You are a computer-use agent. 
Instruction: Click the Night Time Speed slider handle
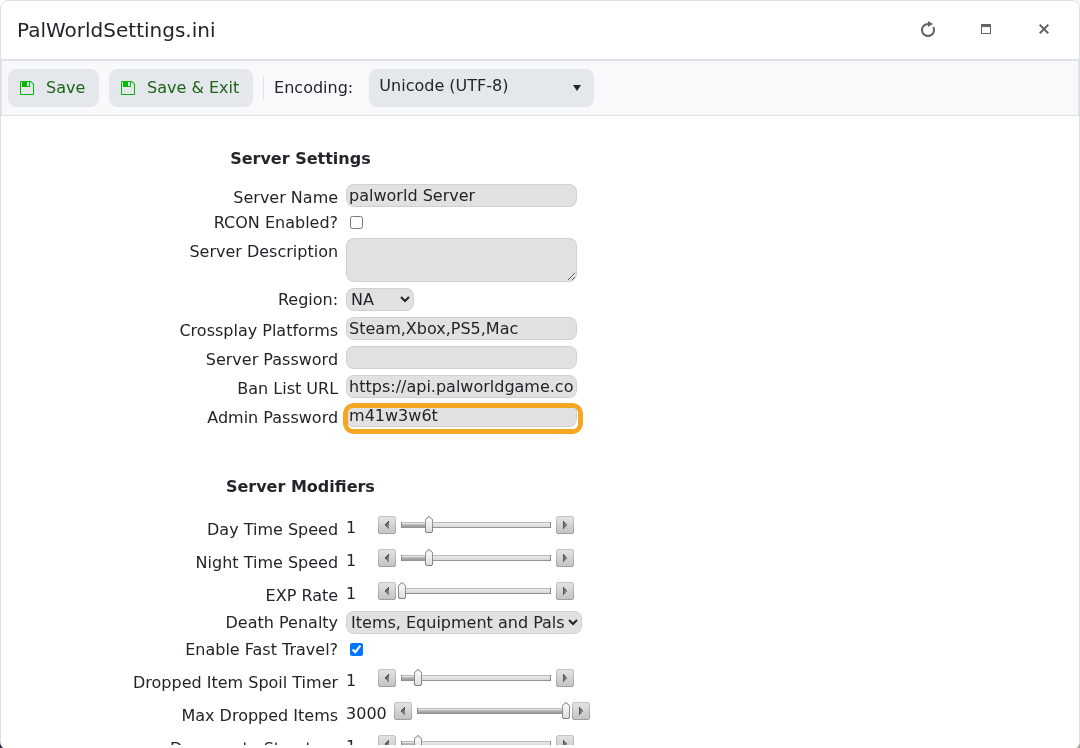pos(428,559)
